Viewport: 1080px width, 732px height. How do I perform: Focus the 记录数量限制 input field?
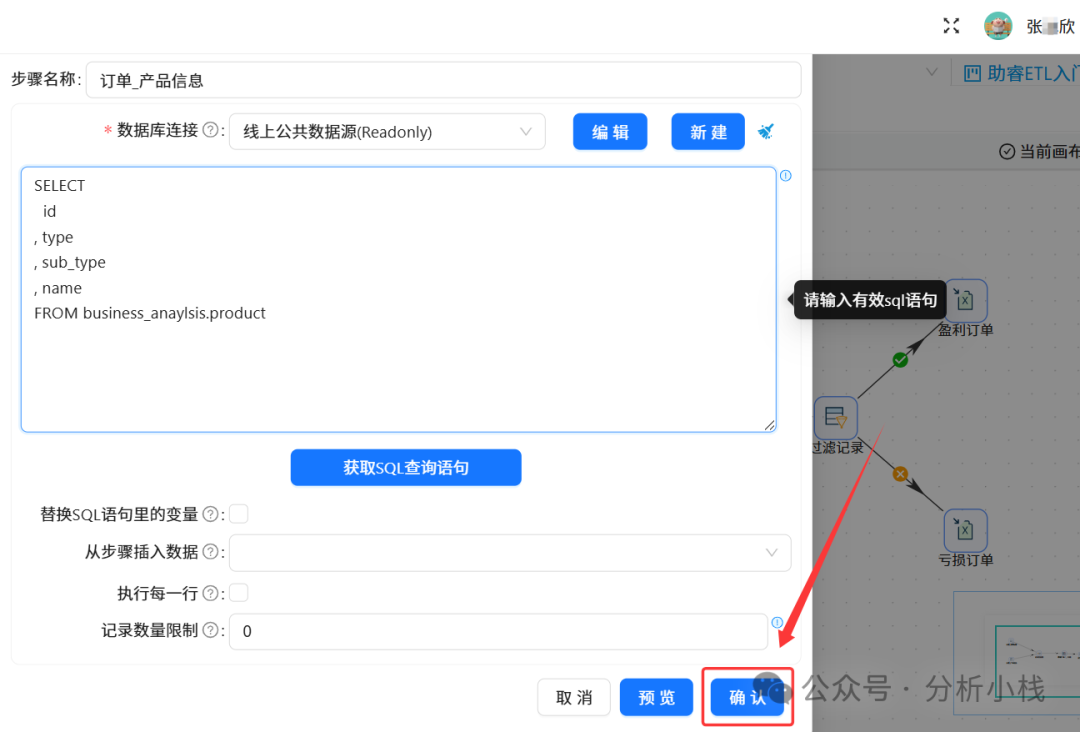[499, 631]
